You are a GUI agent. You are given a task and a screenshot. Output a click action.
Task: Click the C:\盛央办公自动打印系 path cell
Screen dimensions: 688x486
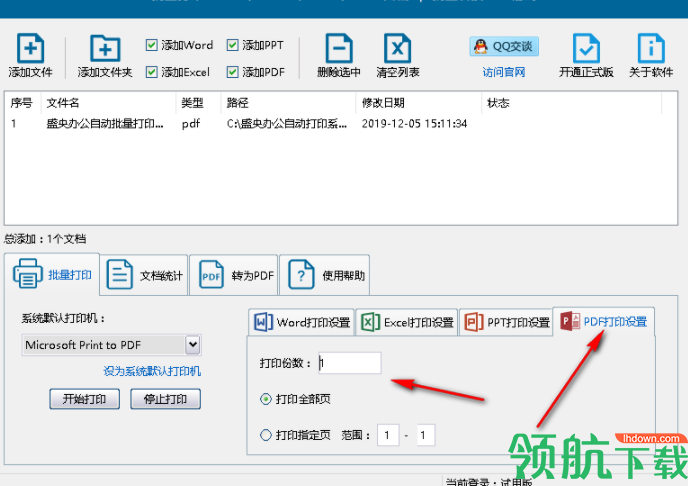pyautogui.click(x=287, y=124)
